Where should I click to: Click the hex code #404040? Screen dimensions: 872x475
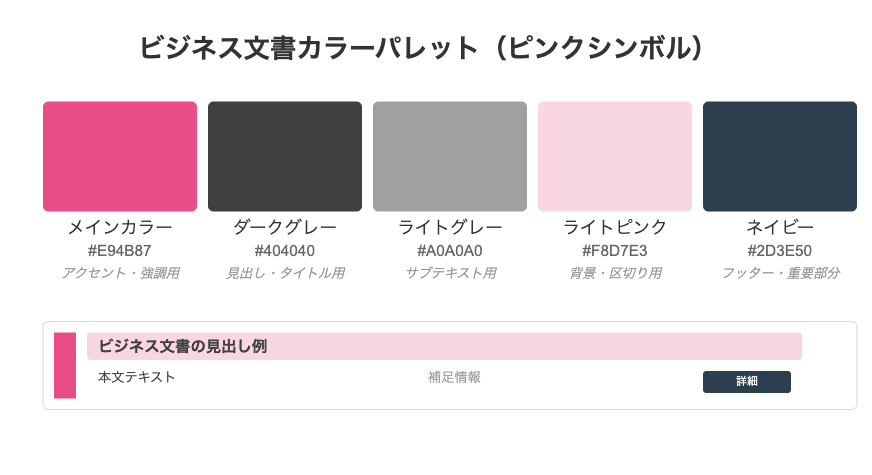point(285,251)
